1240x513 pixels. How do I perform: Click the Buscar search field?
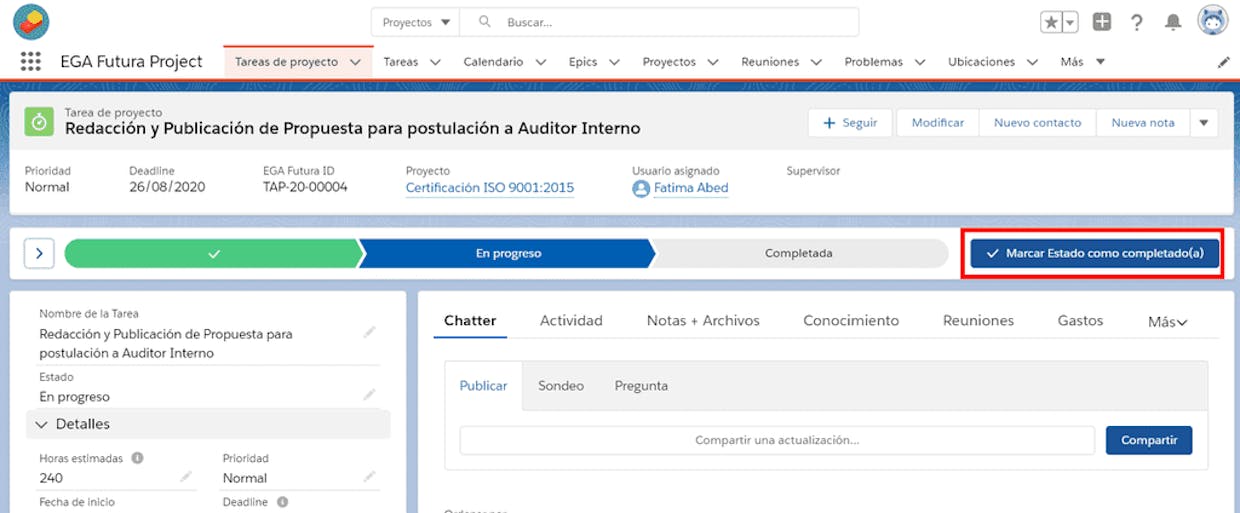point(660,22)
